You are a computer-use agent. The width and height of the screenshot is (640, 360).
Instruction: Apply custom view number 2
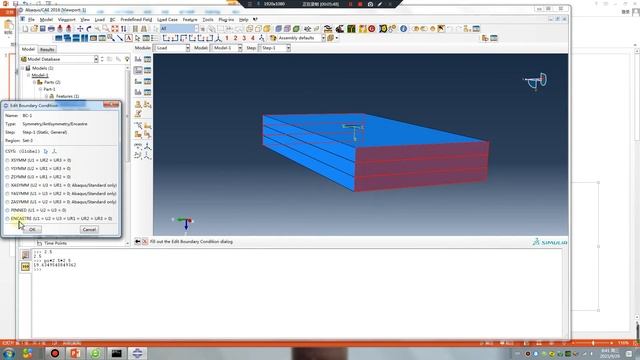[236, 38]
